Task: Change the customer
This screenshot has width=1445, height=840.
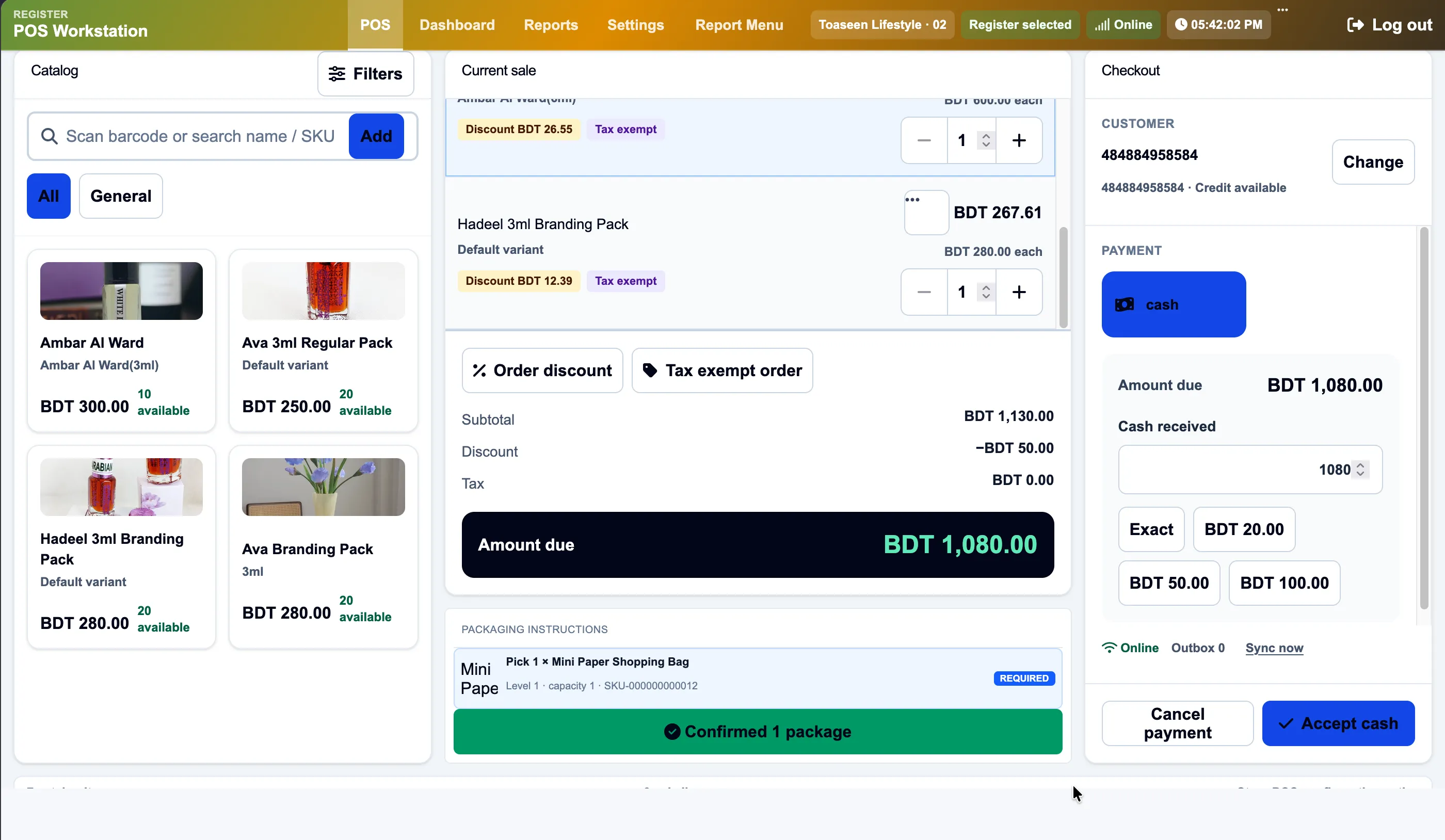Action: tap(1373, 161)
